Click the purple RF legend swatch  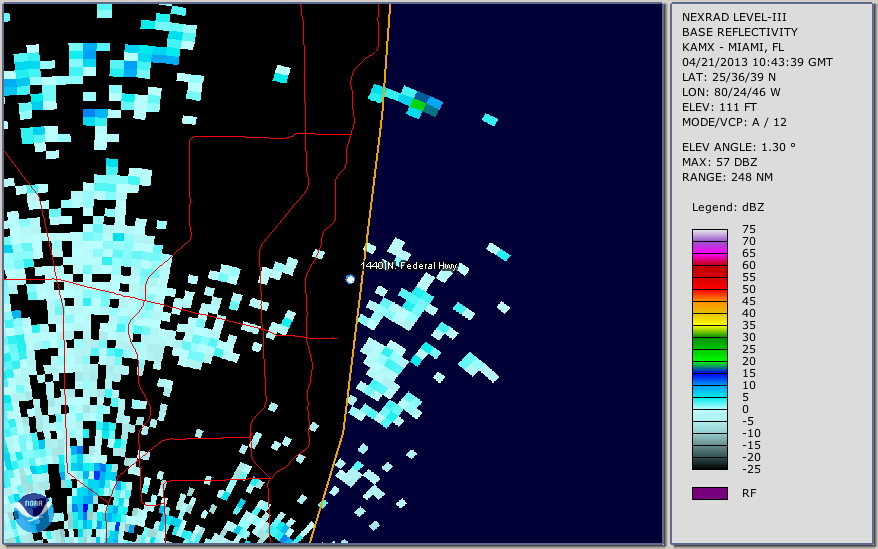(x=709, y=493)
